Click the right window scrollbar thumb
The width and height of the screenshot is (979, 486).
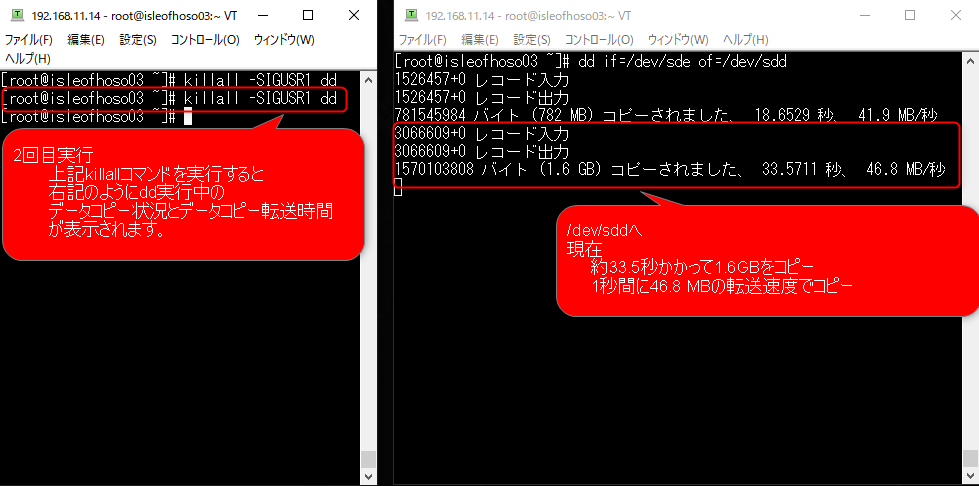click(x=971, y=459)
